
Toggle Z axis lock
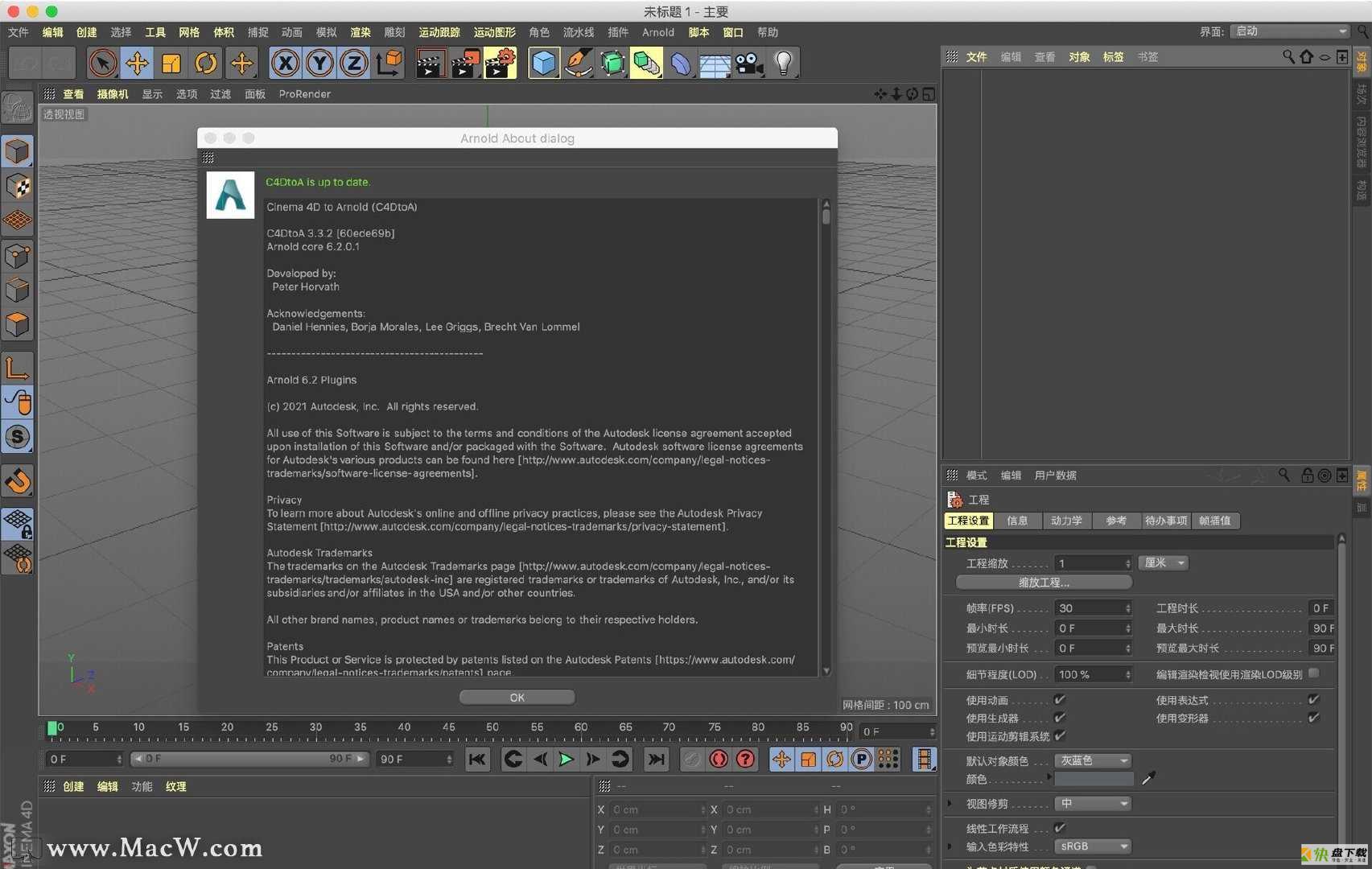pyautogui.click(x=354, y=63)
